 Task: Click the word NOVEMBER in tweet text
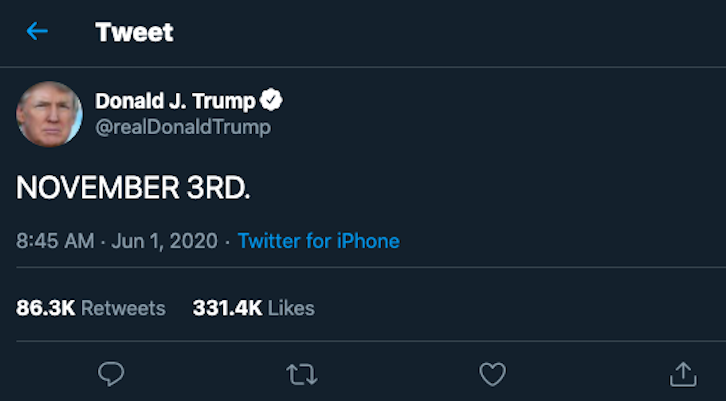point(98,188)
